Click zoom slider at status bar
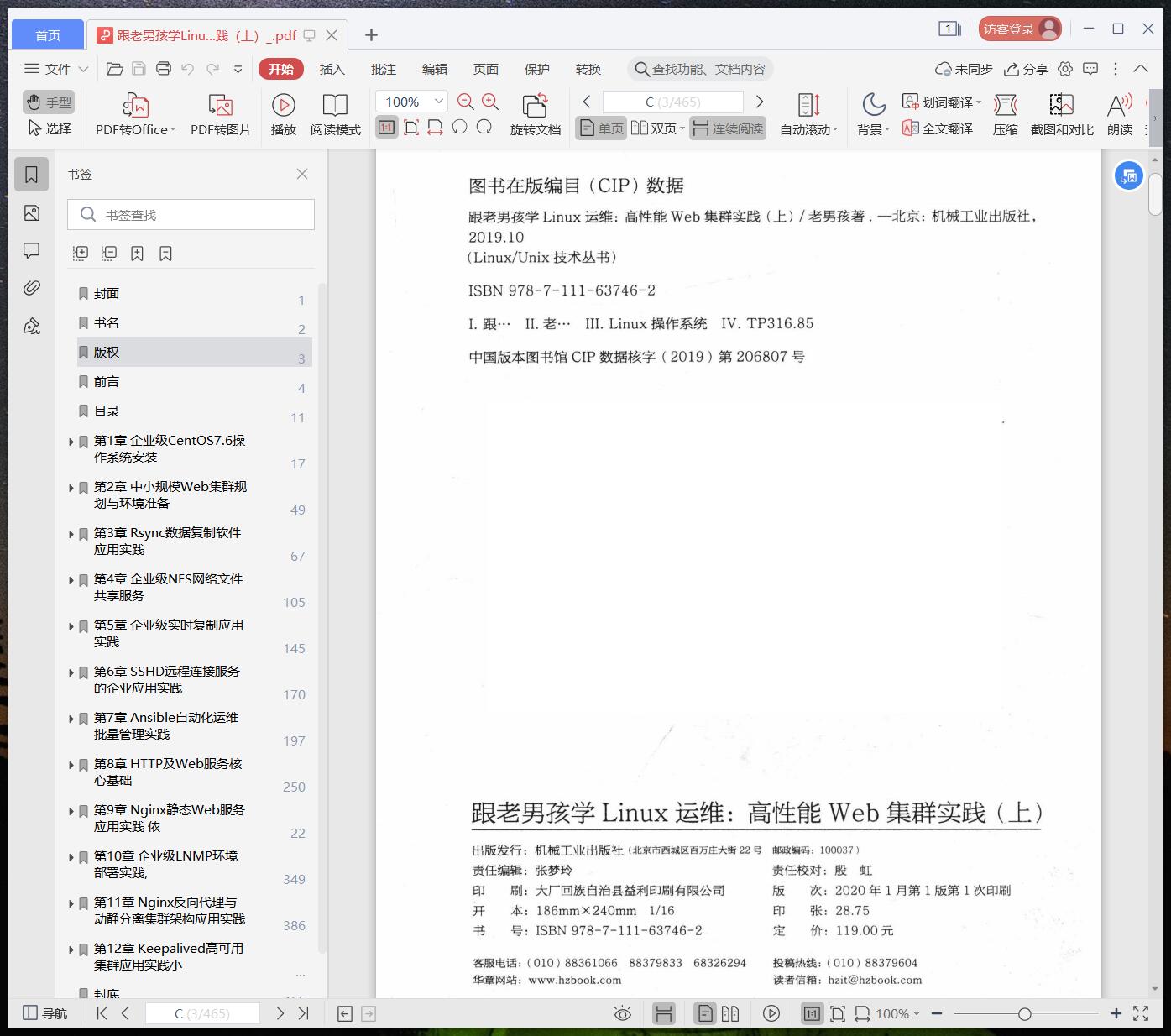Screen dimensions: 1171x1036 [1024, 1014]
